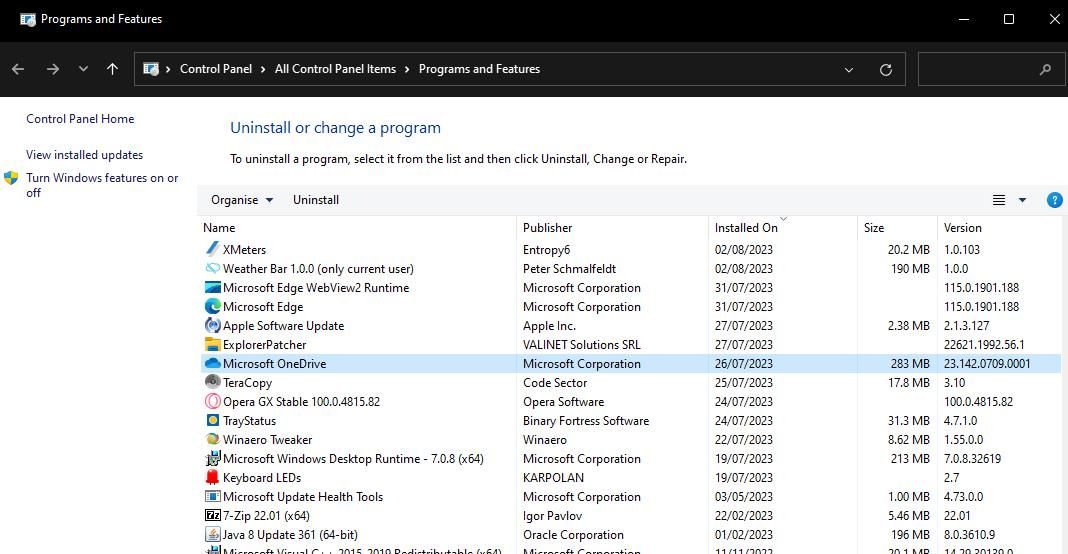Select Java 8 Update 361 entry
1068x554 pixels.
point(290,535)
